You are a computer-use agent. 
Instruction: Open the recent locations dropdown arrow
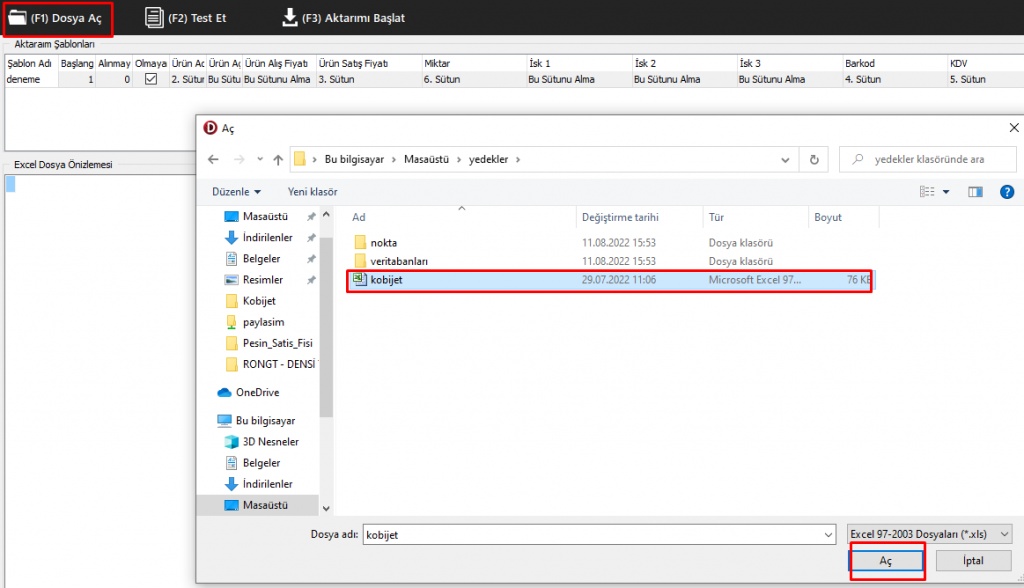pyautogui.click(x=260, y=159)
